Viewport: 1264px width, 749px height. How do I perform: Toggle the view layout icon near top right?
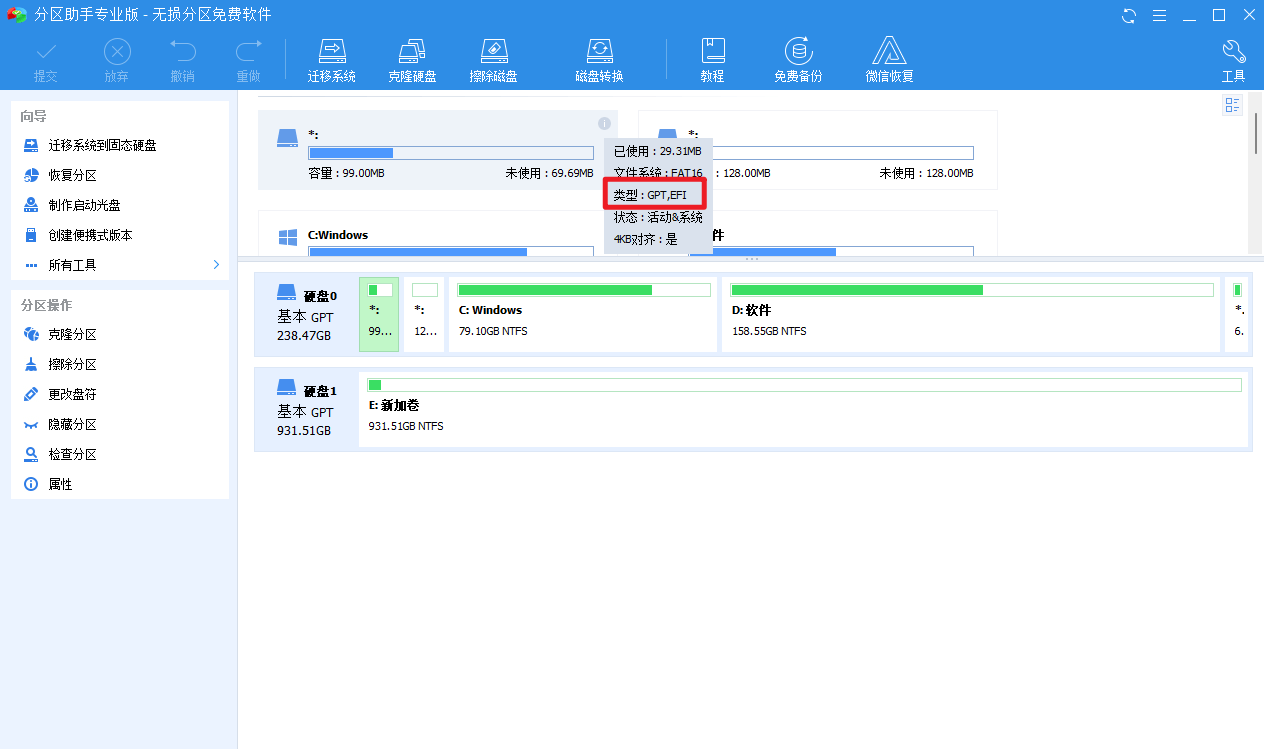[x=1232, y=104]
